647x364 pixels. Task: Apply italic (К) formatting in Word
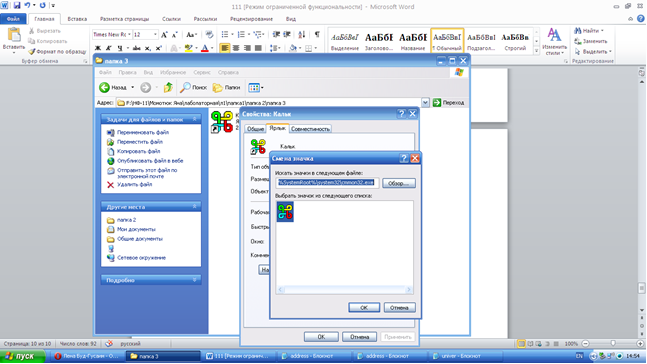(x=109, y=48)
